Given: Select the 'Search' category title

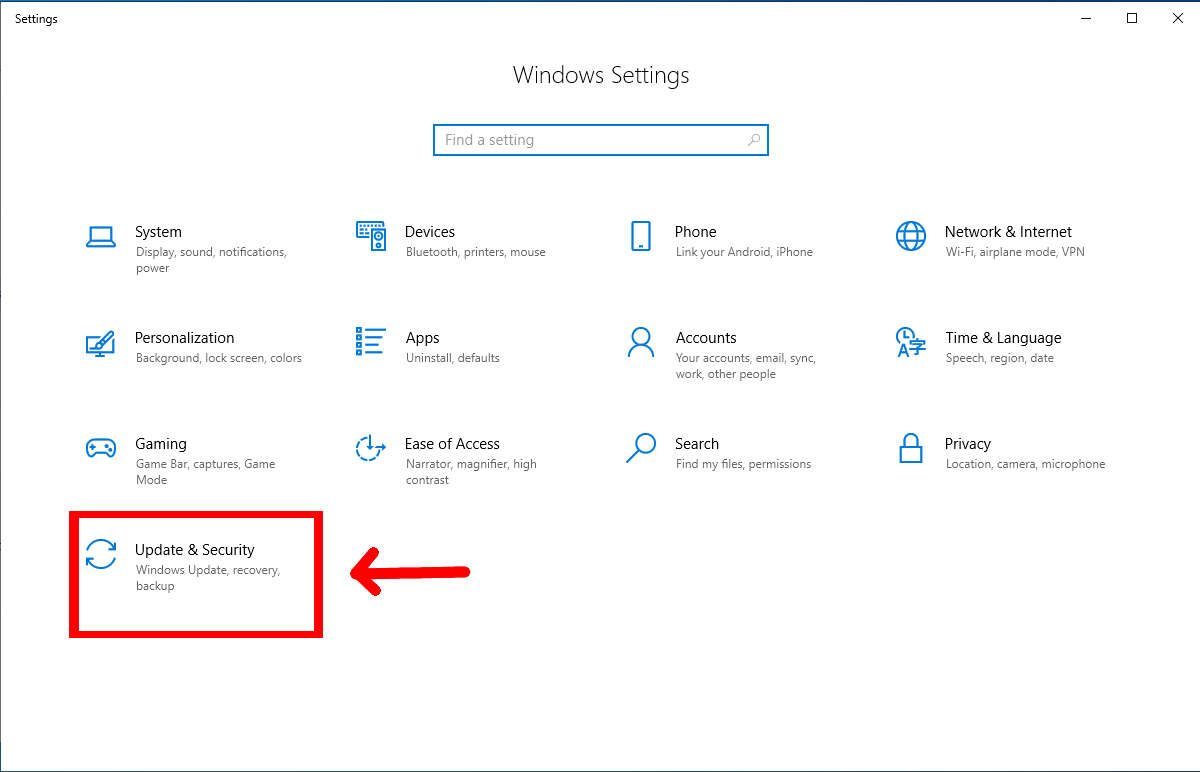Looking at the screenshot, I should pos(697,444).
